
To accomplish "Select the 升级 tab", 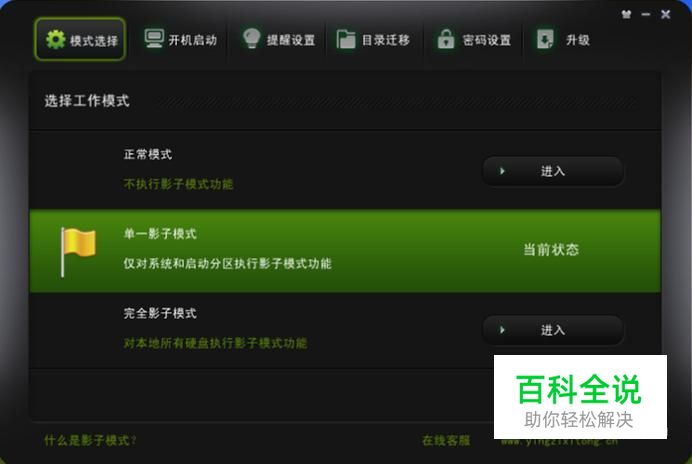I will click(564, 40).
